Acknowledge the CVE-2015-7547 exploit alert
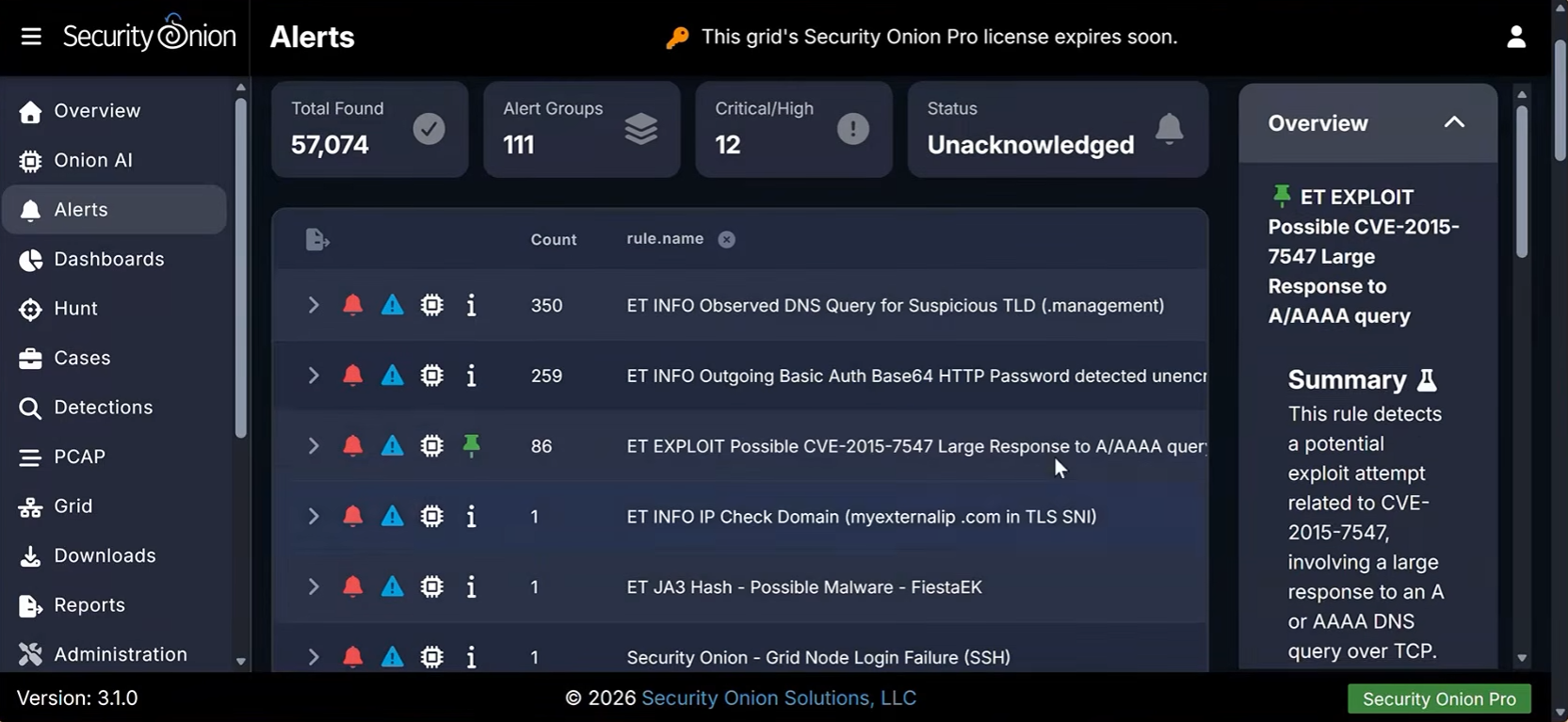1568x722 pixels. [x=352, y=446]
